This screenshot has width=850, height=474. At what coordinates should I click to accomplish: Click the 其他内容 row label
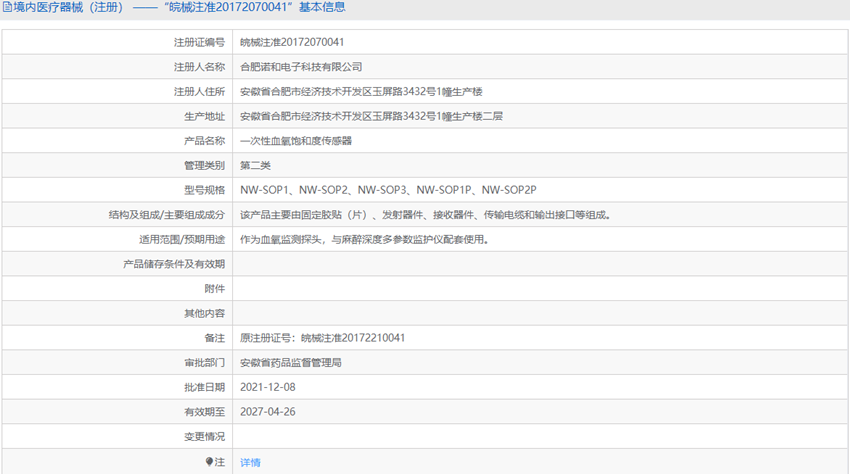(204, 313)
